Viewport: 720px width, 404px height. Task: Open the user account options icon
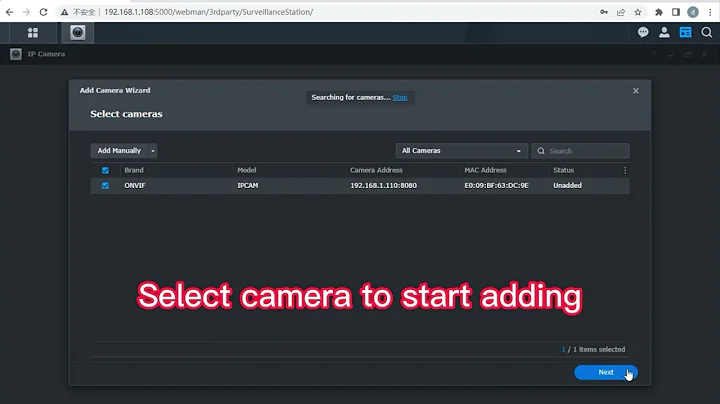pyautogui.click(x=664, y=32)
